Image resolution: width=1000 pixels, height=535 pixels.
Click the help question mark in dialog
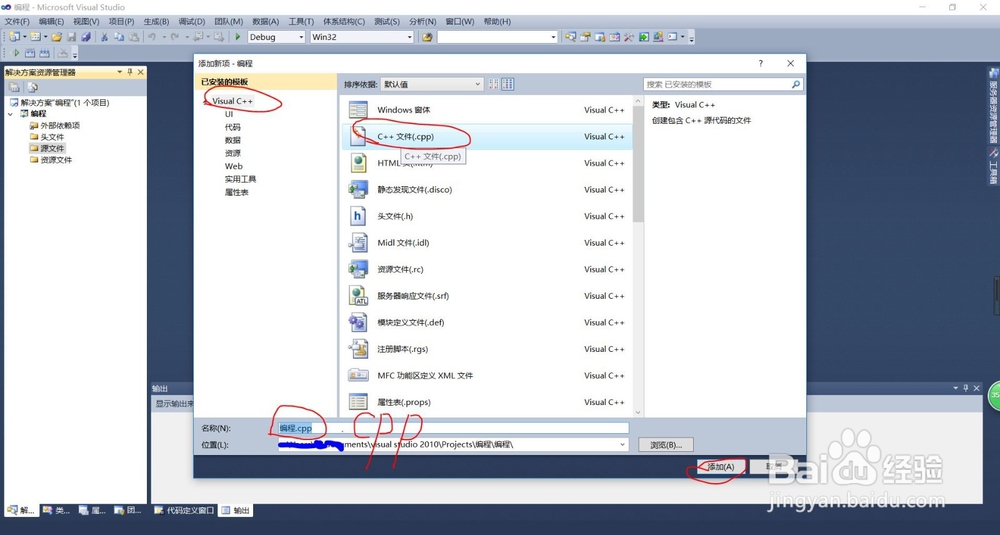click(x=760, y=63)
